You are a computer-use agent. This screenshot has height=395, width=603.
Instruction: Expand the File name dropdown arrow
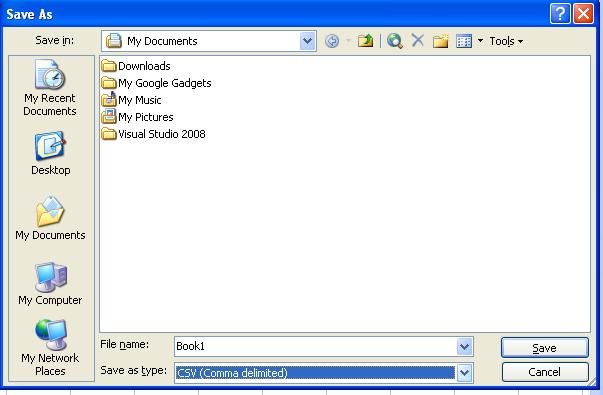click(465, 347)
